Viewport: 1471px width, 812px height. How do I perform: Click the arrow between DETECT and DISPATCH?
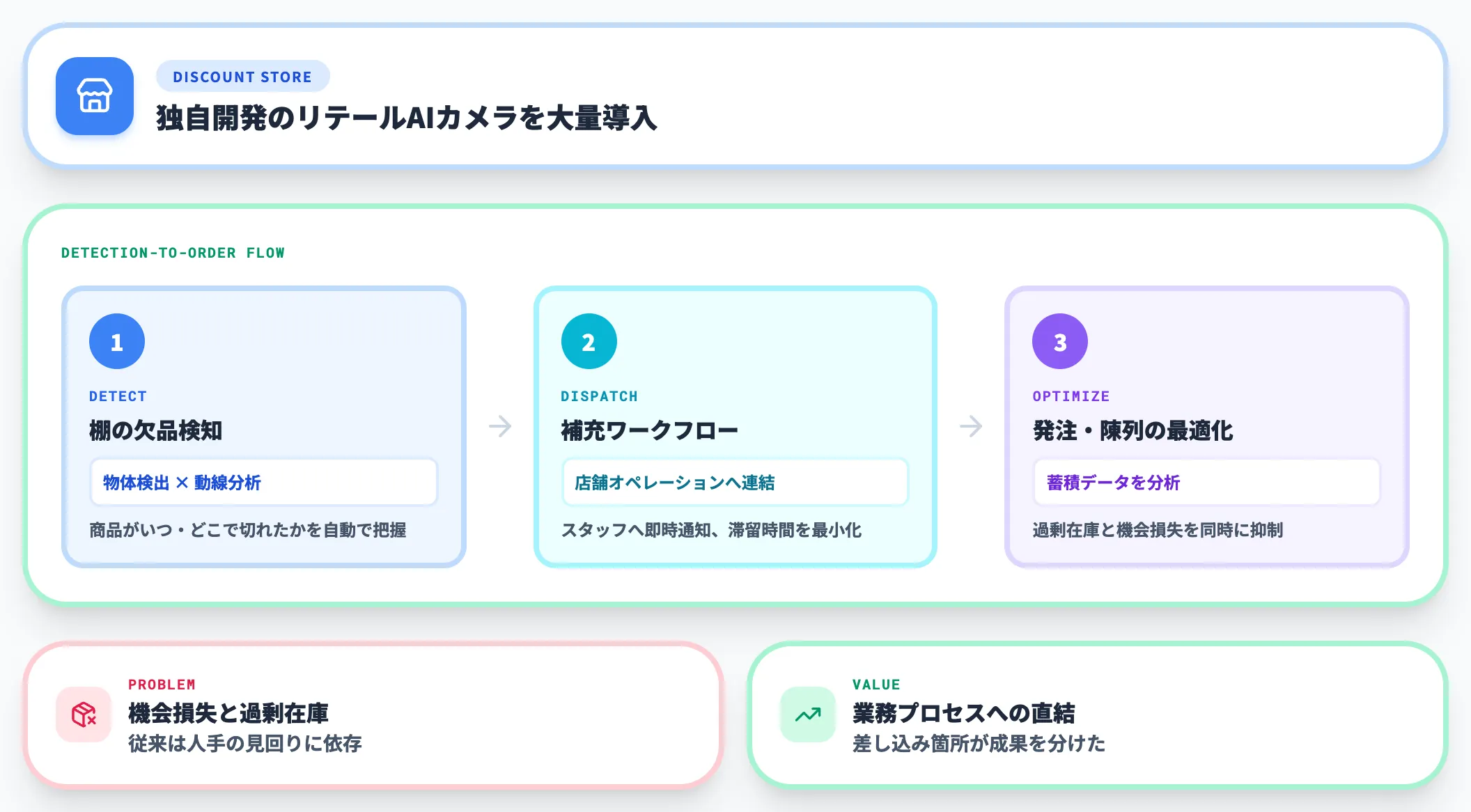(x=500, y=426)
